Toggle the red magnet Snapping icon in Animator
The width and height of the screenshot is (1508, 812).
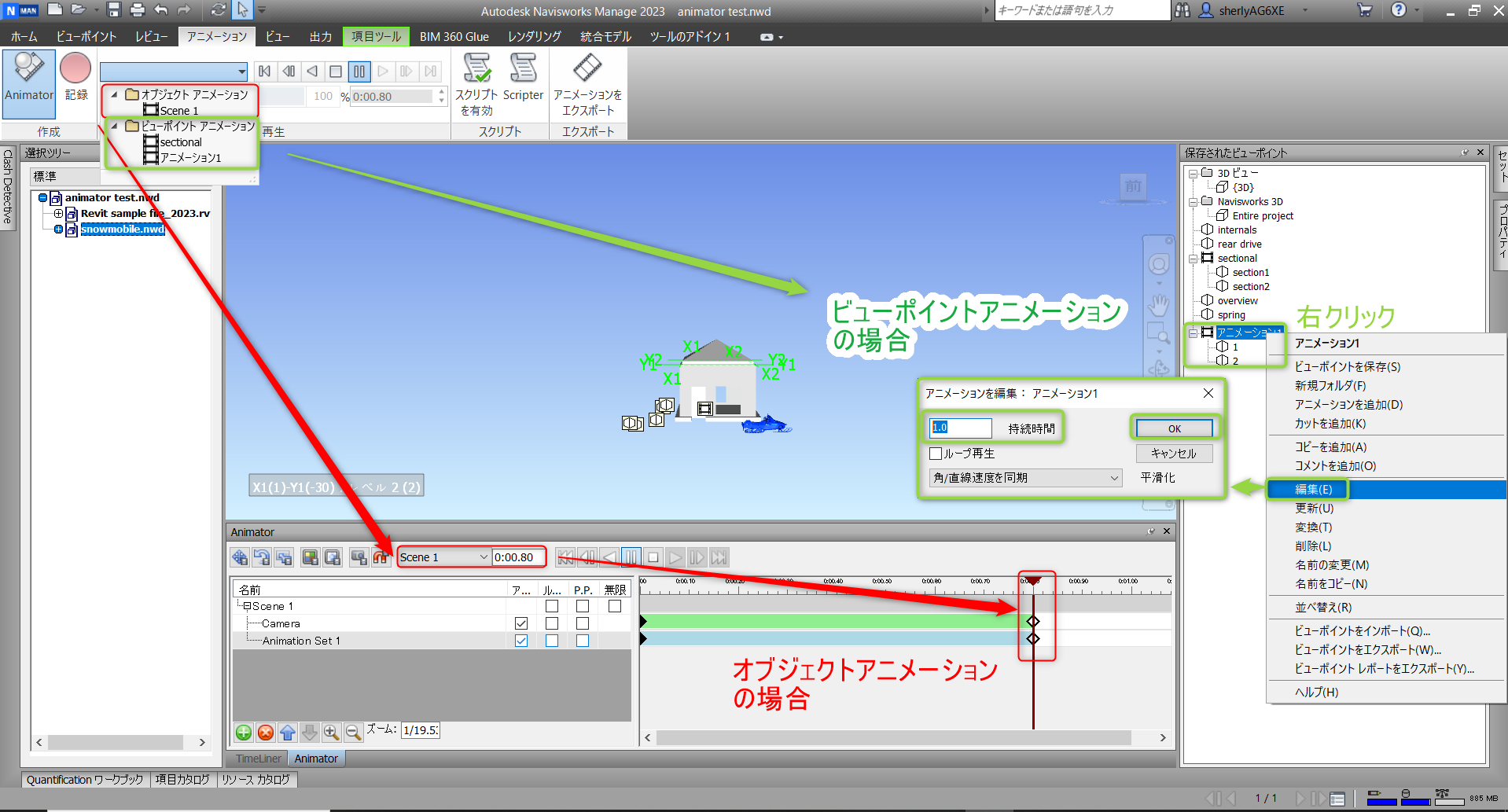click(381, 557)
